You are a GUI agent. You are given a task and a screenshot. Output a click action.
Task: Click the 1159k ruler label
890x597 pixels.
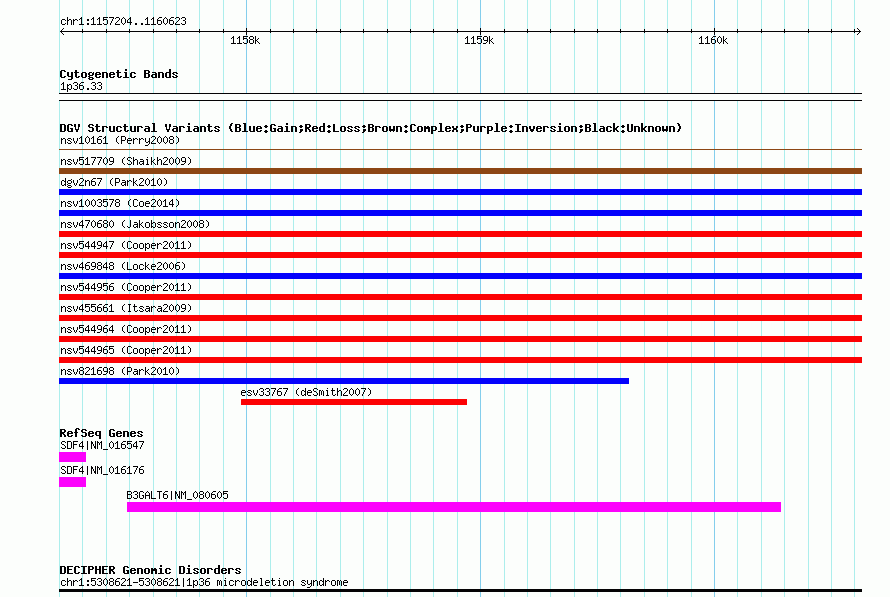(479, 40)
